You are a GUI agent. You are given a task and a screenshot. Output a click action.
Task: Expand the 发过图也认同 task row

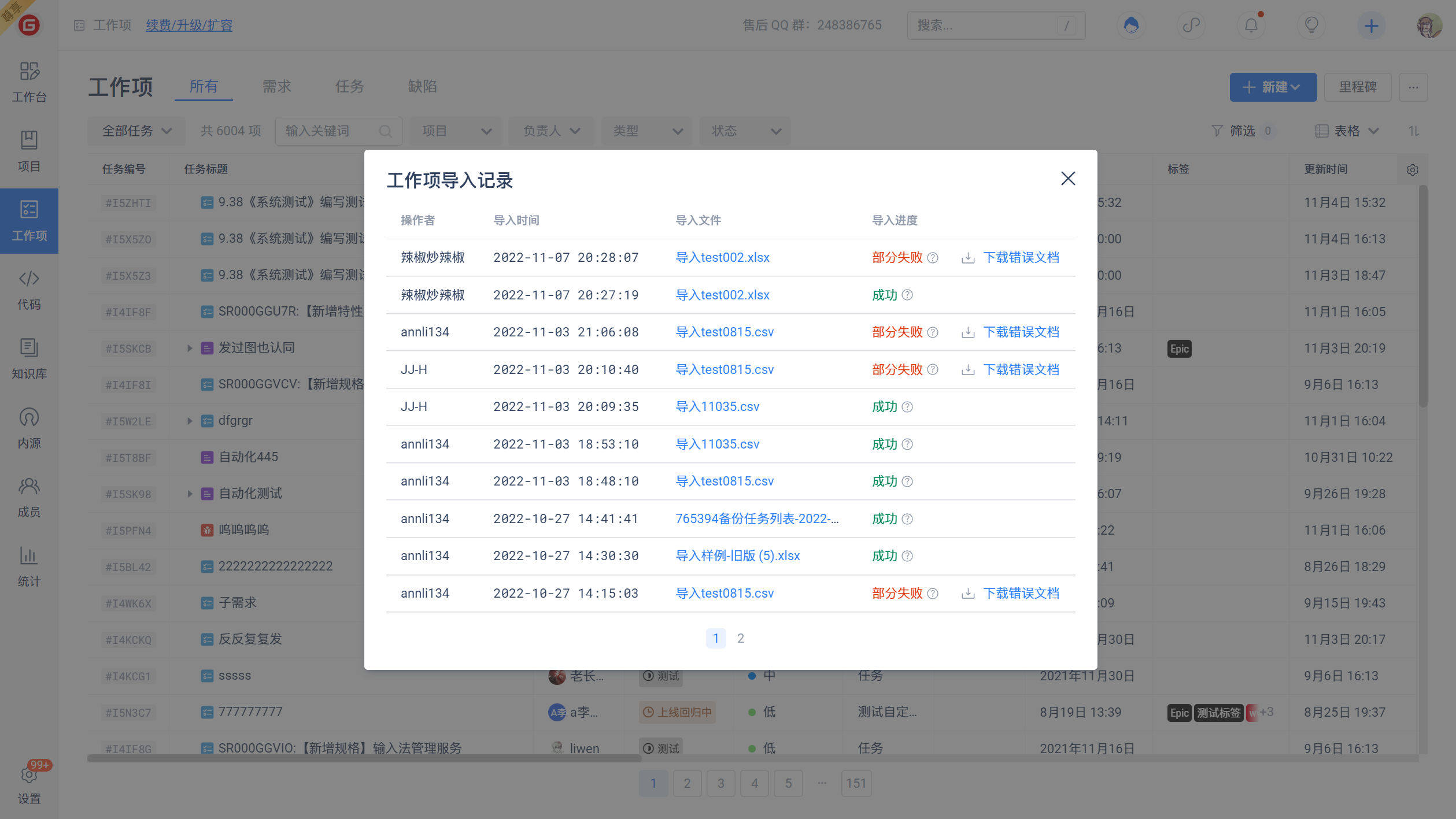[189, 348]
